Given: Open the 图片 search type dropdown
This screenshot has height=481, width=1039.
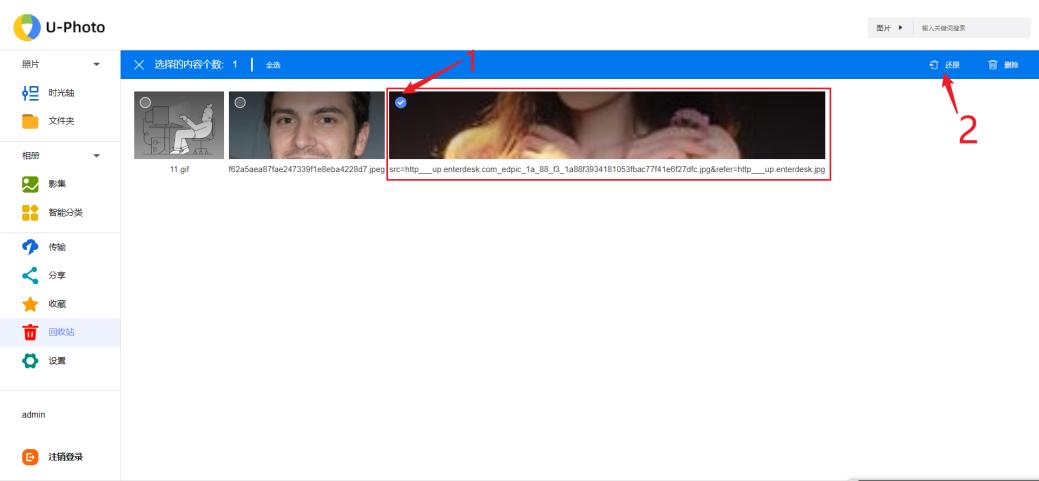Looking at the screenshot, I should (889, 28).
